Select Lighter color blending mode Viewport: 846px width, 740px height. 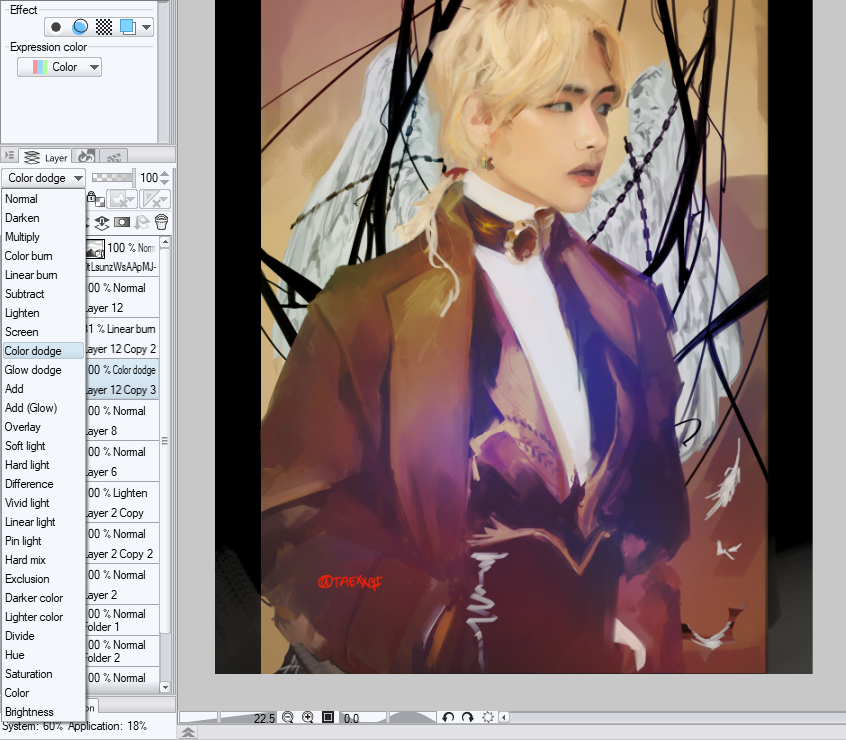pos(44,617)
